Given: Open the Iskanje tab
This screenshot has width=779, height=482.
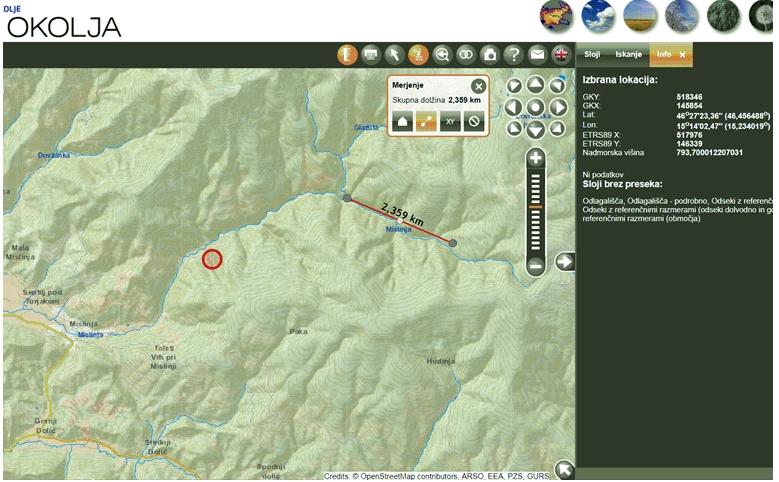Looking at the screenshot, I should (627, 54).
